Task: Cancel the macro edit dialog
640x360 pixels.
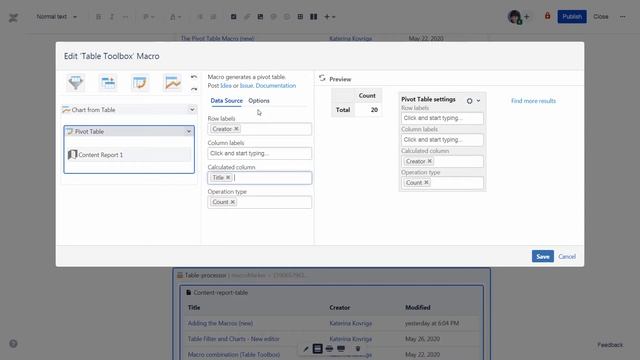Action: tap(567, 256)
